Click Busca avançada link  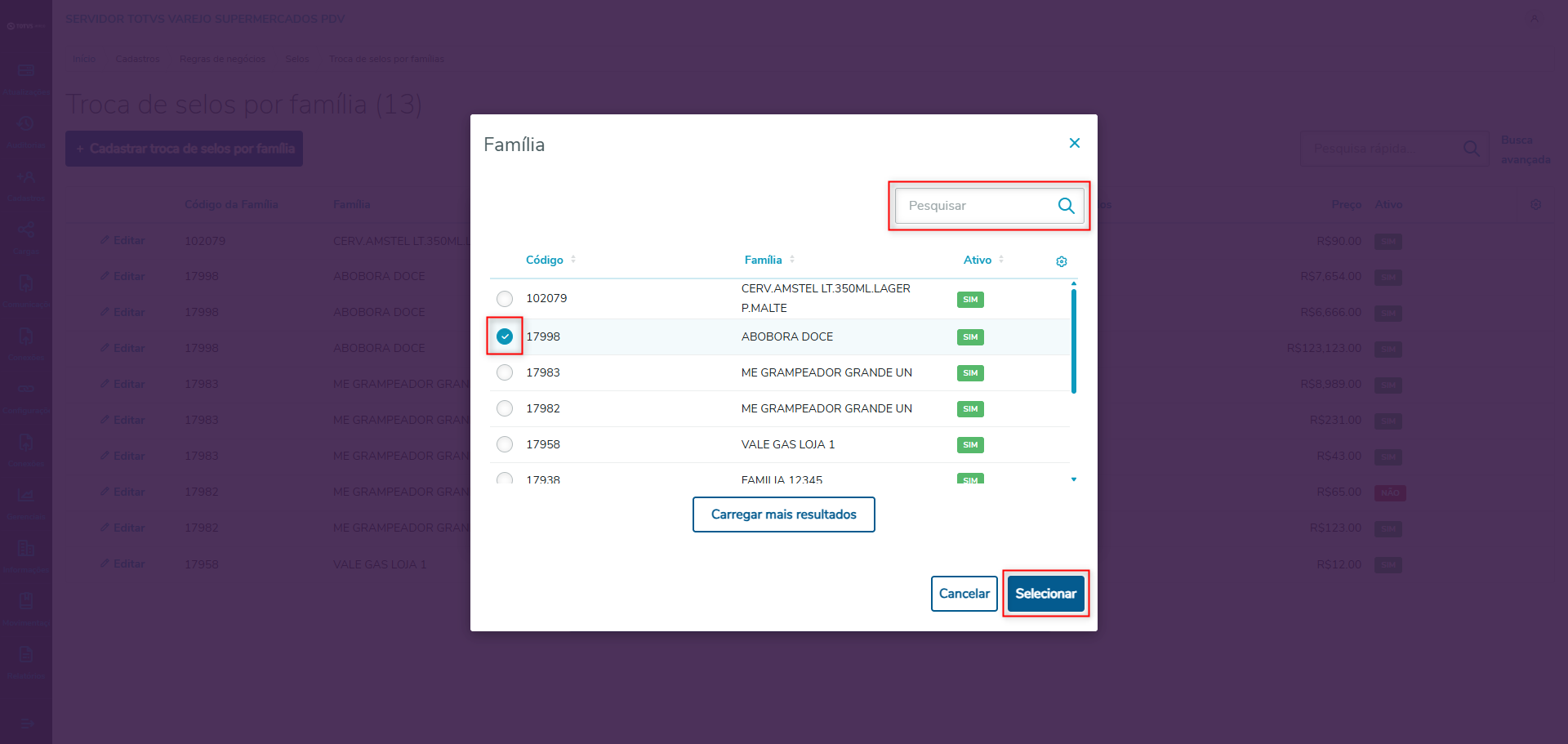(1526, 149)
